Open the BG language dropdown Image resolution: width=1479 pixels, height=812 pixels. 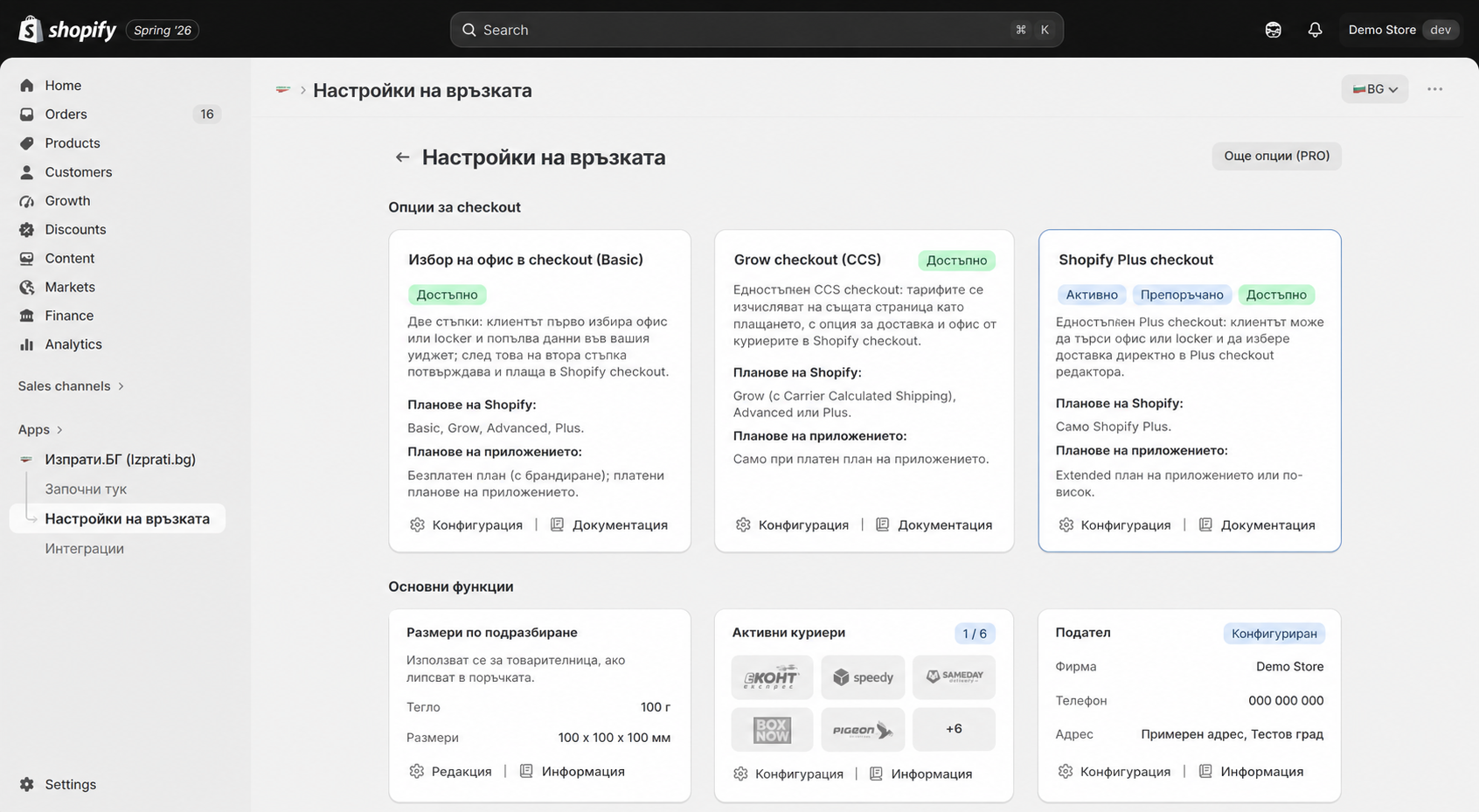(x=1375, y=89)
